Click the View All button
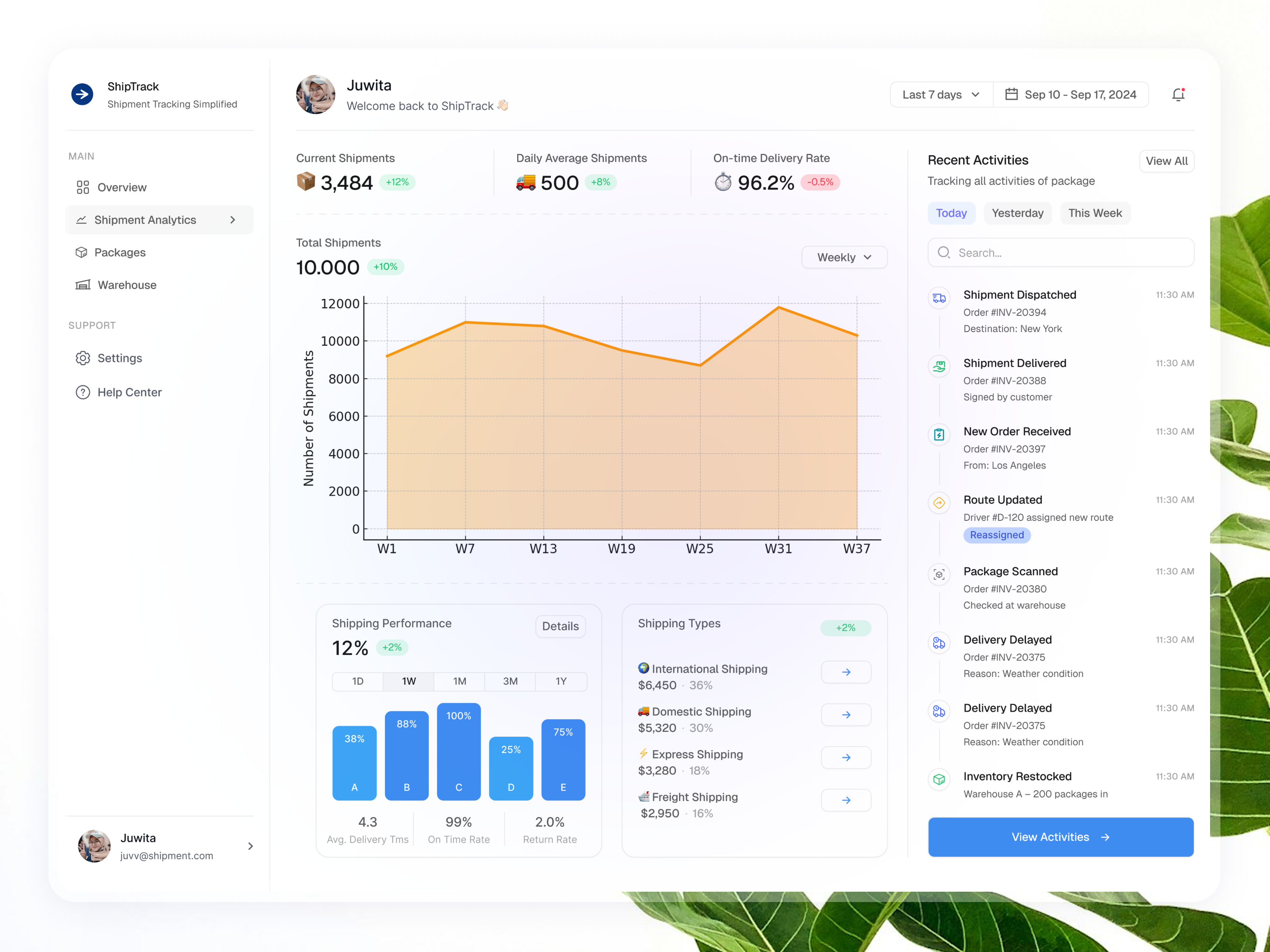The height and width of the screenshot is (952, 1270). 1166,161
